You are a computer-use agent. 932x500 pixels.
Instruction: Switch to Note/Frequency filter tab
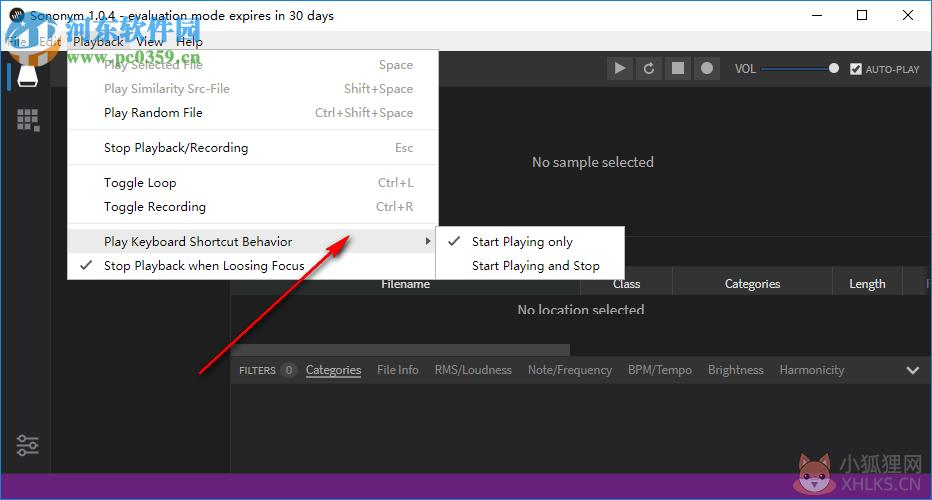point(570,370)
